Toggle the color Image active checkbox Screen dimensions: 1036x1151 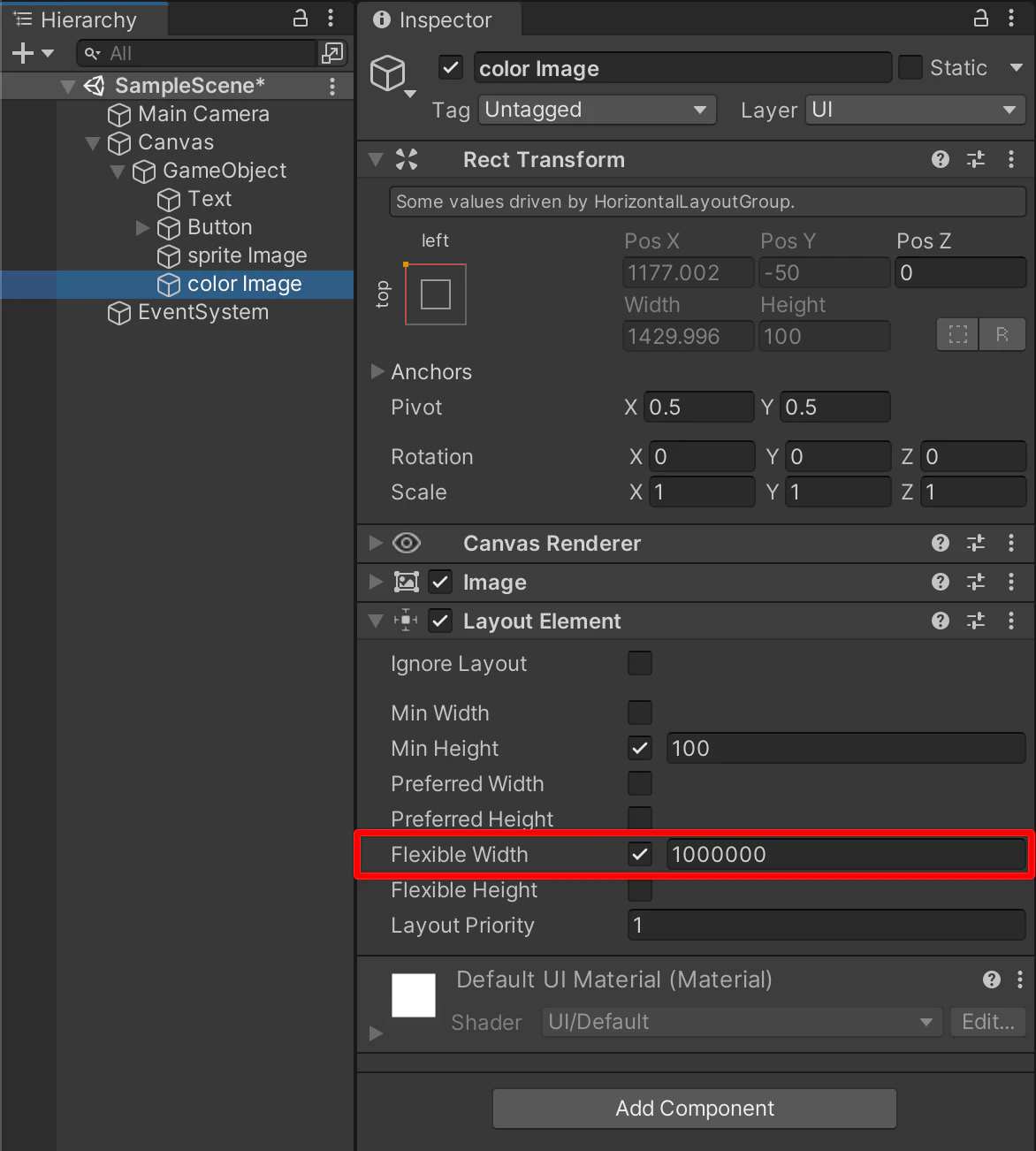451,68
